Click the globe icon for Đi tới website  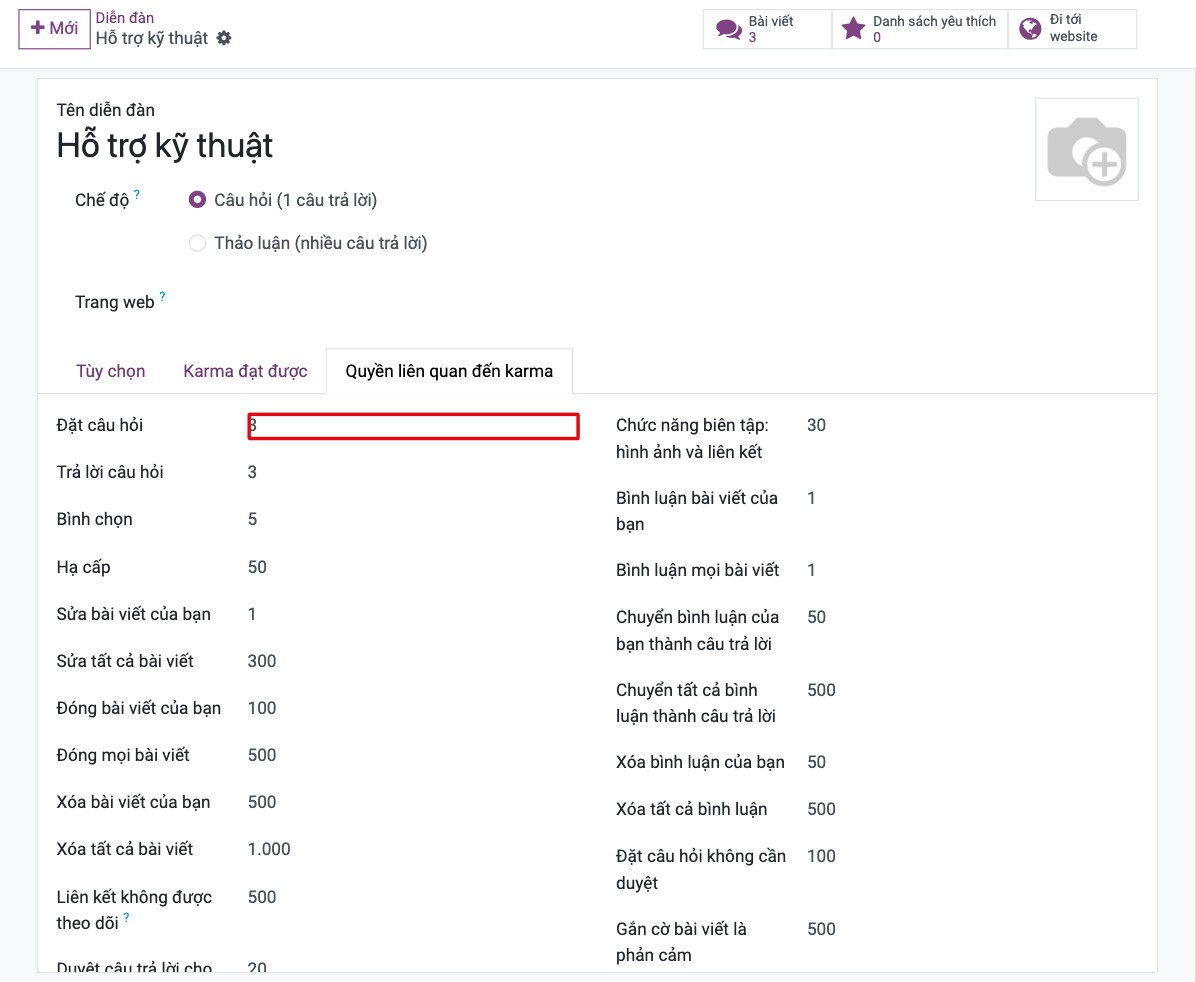(1030, 29)
